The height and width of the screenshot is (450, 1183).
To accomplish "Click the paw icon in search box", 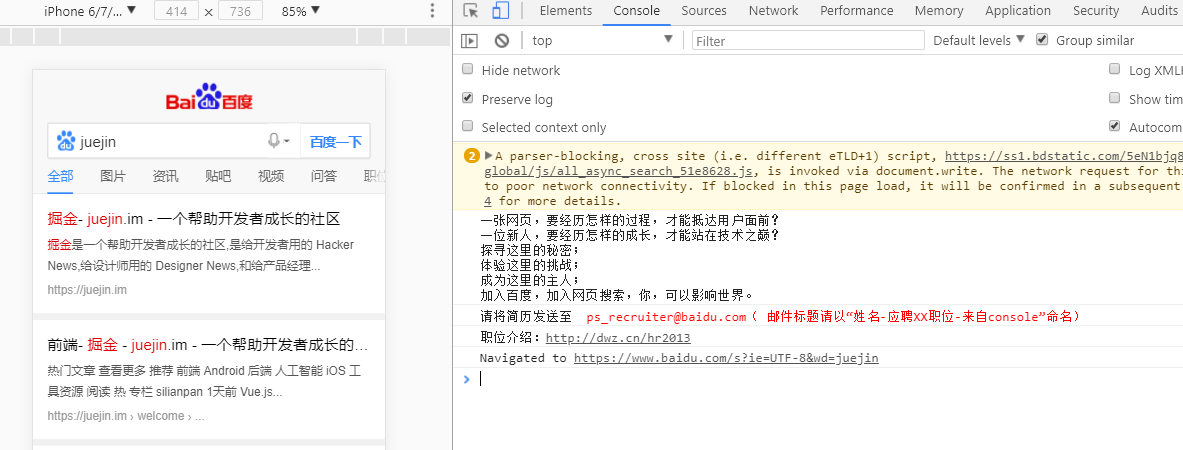I will 66,140.
